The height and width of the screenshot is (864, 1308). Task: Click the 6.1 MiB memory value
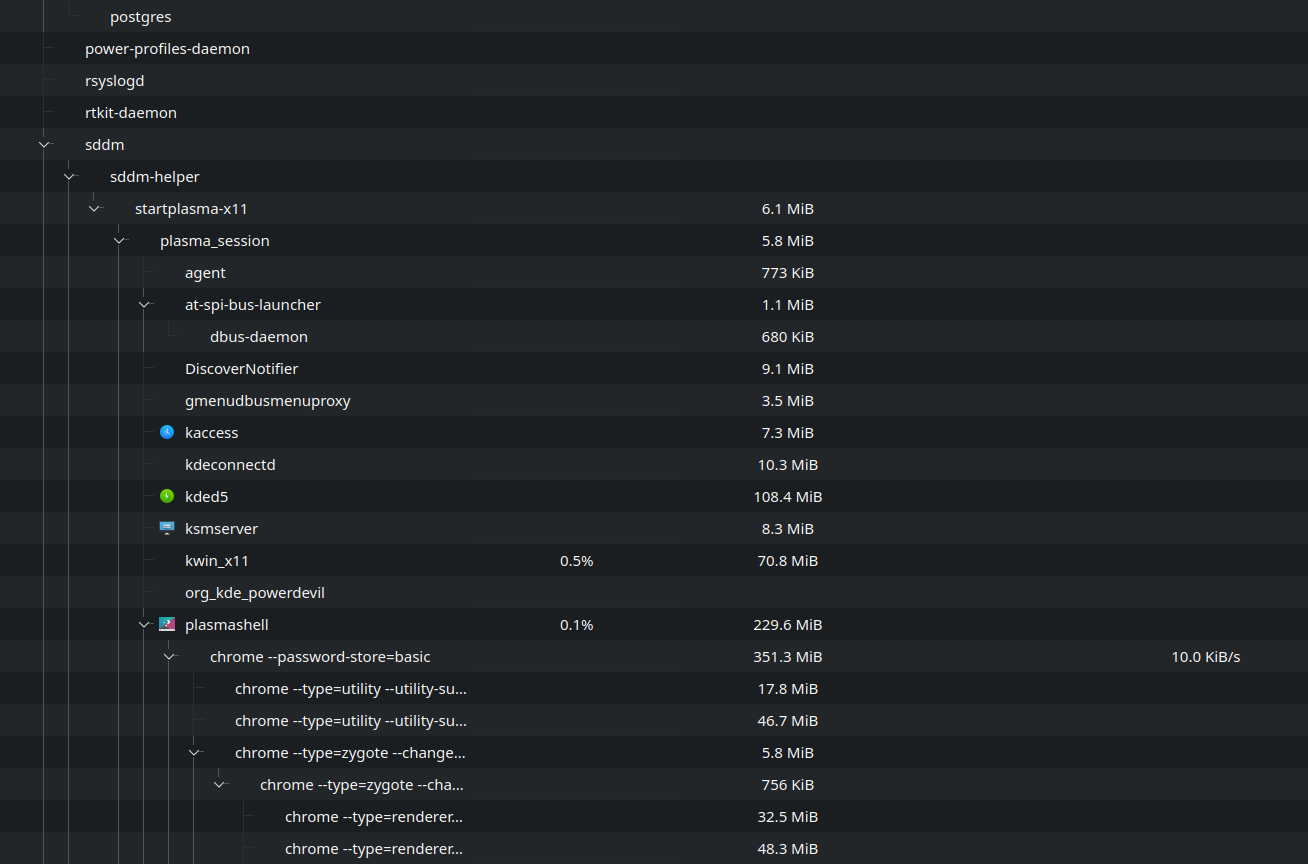pyautogui.click(x=788, y=208)
